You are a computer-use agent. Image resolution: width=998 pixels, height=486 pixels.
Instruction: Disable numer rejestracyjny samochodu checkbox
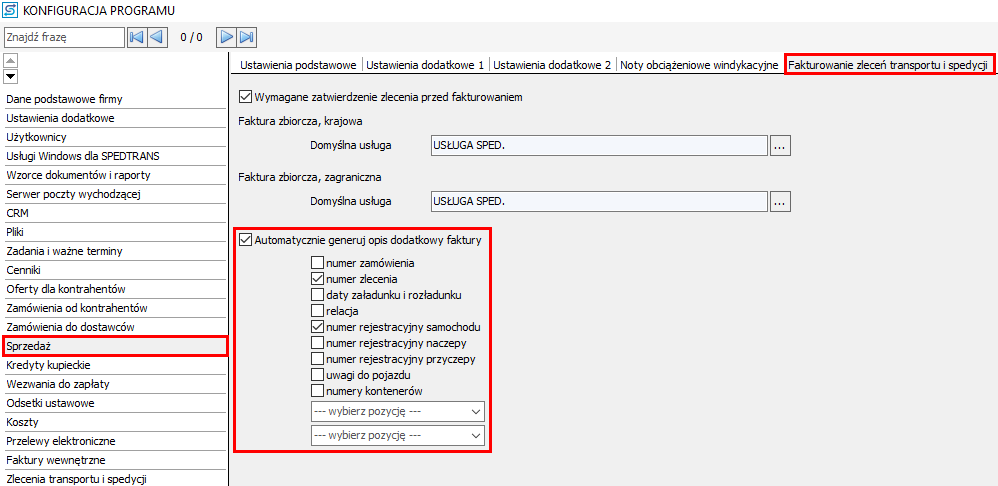click(x=318, y=327)
